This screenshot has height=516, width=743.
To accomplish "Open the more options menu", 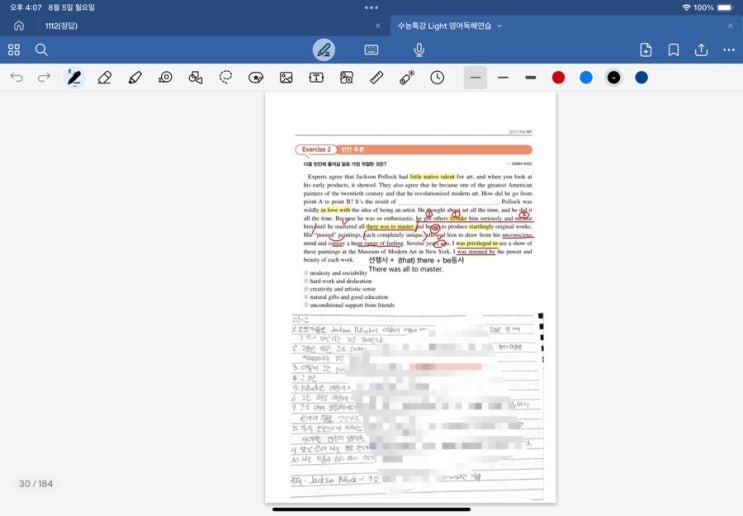I will (x=729, y=50).
